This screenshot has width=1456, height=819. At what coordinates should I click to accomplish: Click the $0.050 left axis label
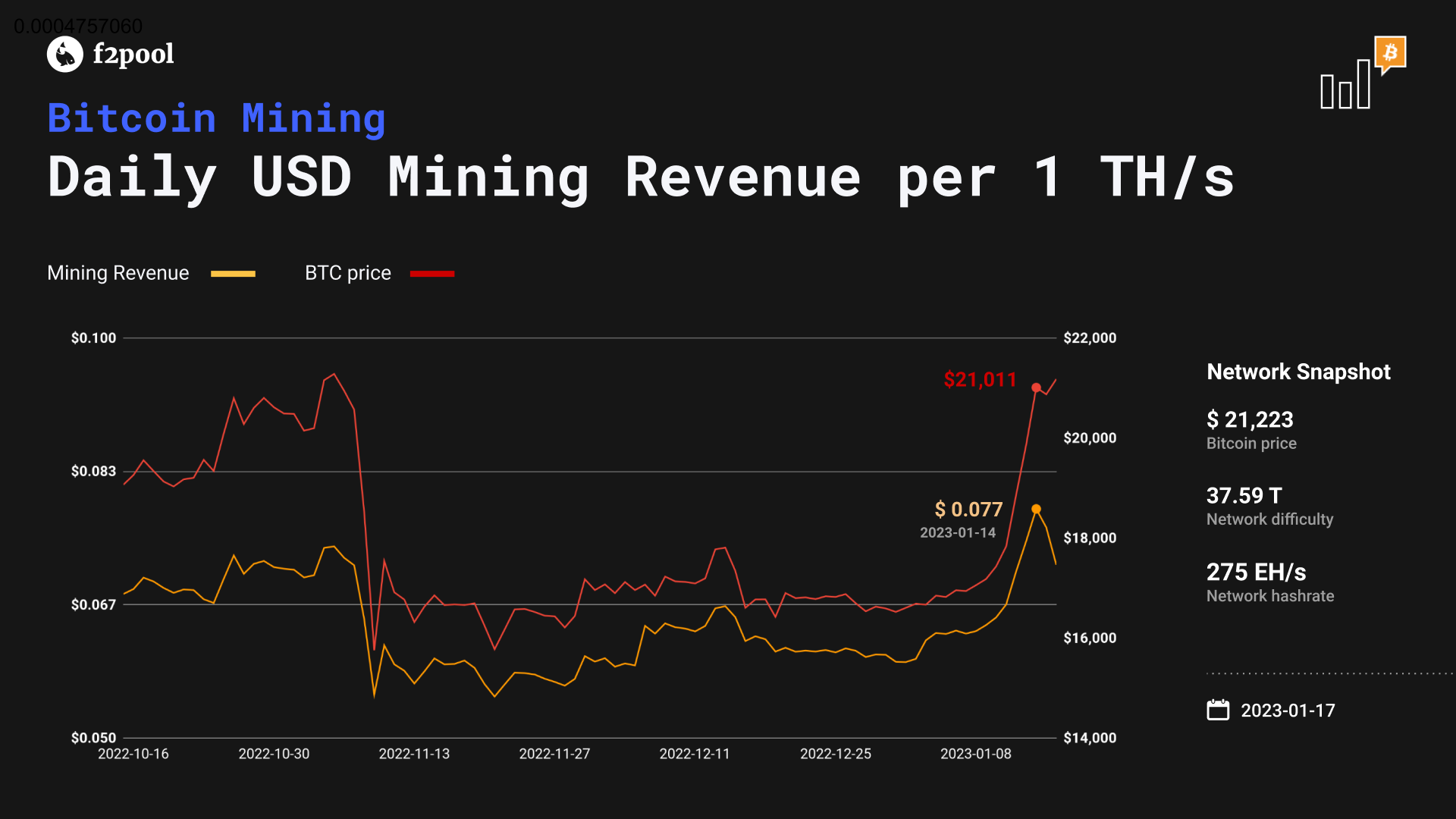(x=94, y=738)
